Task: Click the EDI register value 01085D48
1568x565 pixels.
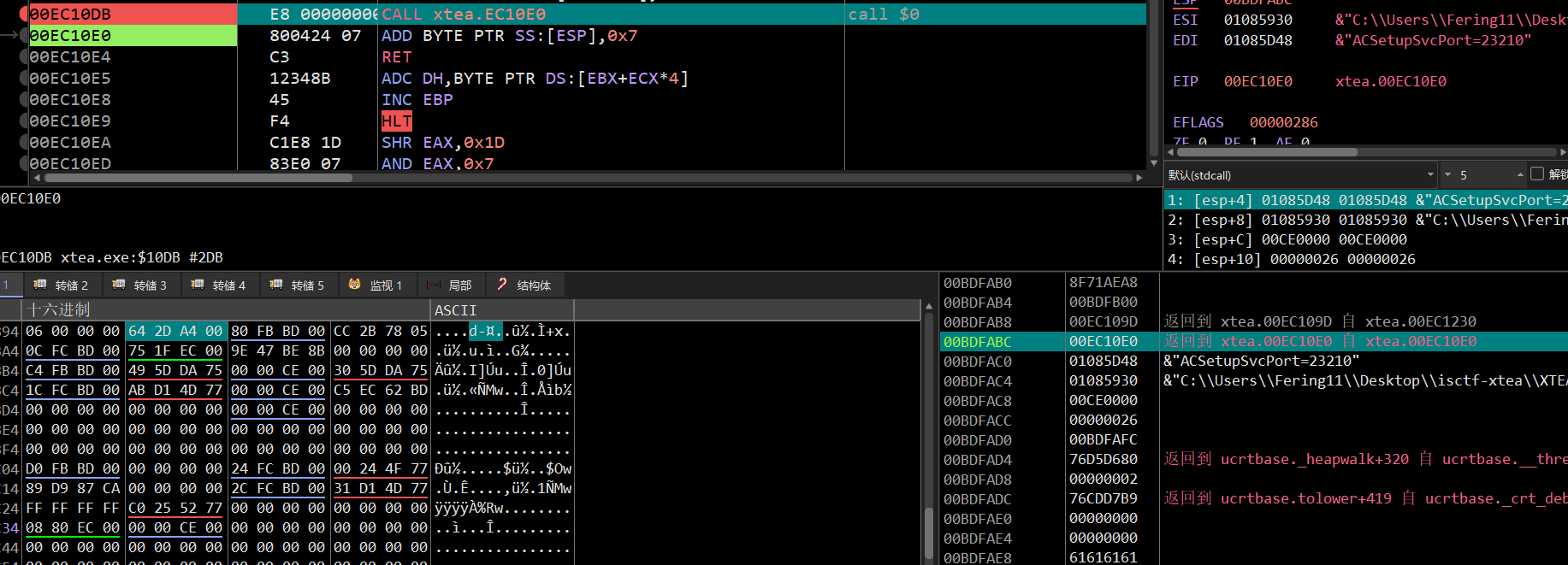Action: click(1257, 40)
